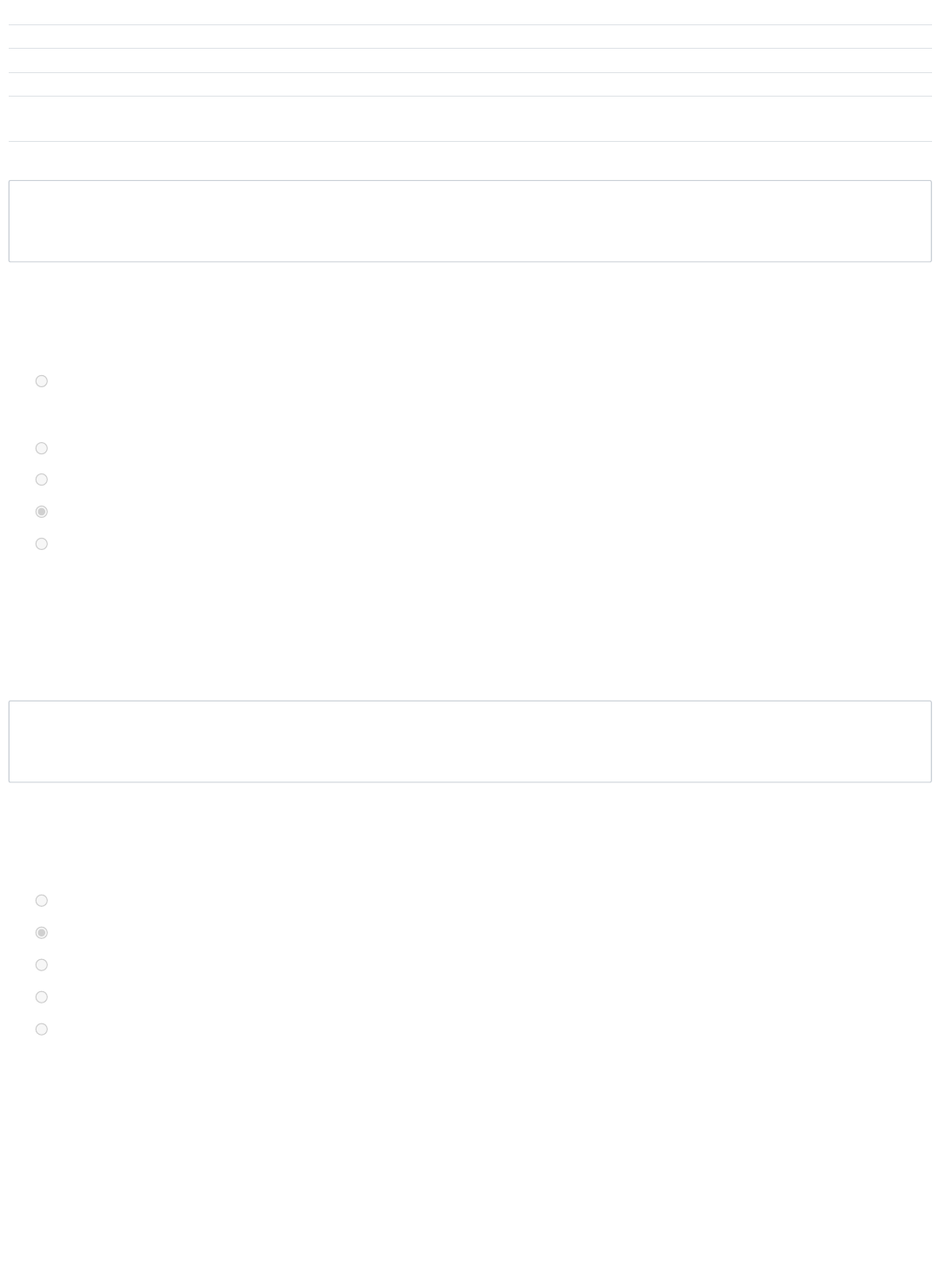Viewport: 939px width, 1288px height.
Task: Select the first radio option in lower question
Action: pos(41,901)
